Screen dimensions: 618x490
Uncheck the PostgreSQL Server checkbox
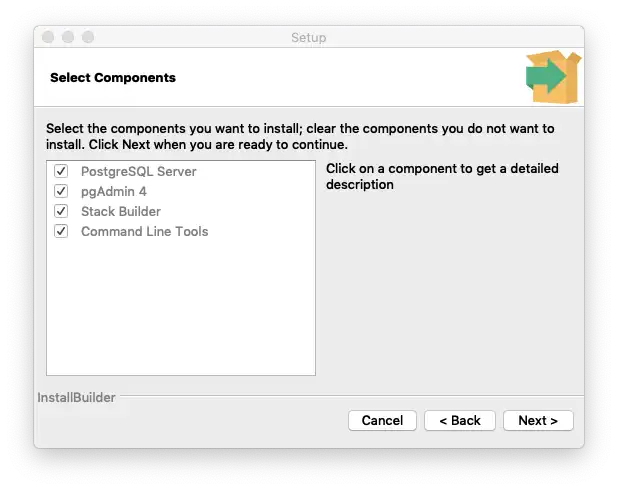(x=61, y=172)
